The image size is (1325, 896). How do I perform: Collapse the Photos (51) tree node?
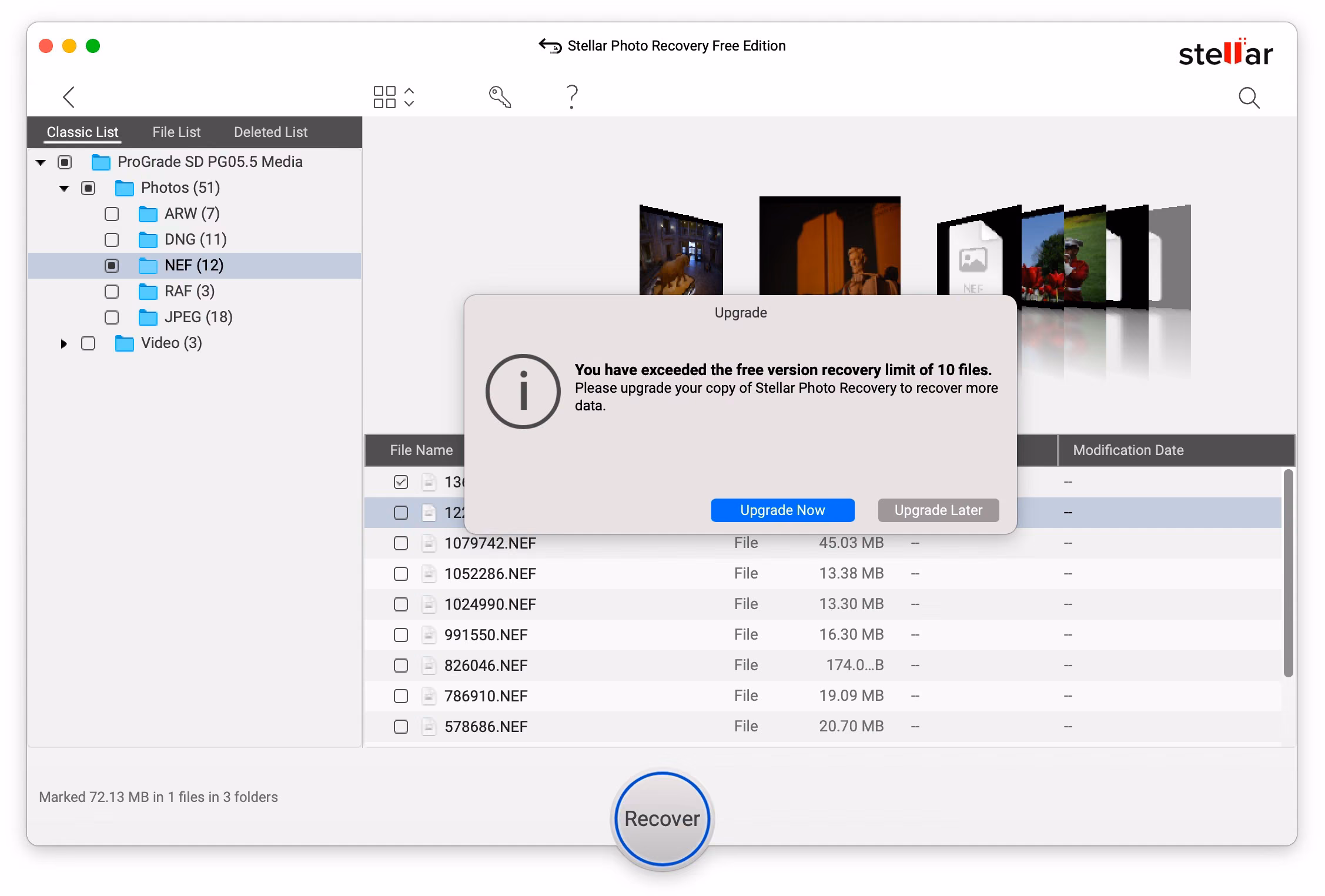coord(64,188)
